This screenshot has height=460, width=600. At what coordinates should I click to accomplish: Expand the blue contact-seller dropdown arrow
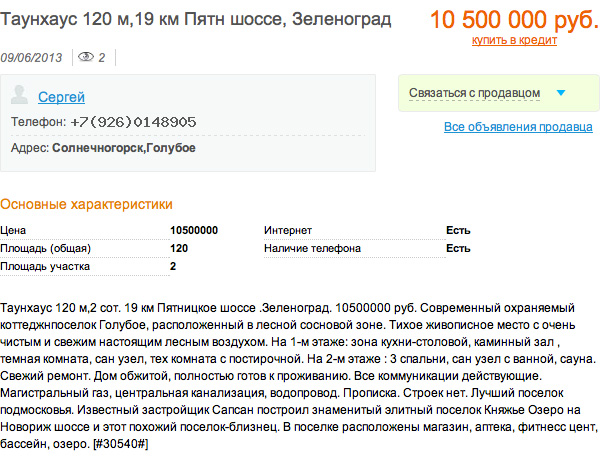click(x=561, y=93)
